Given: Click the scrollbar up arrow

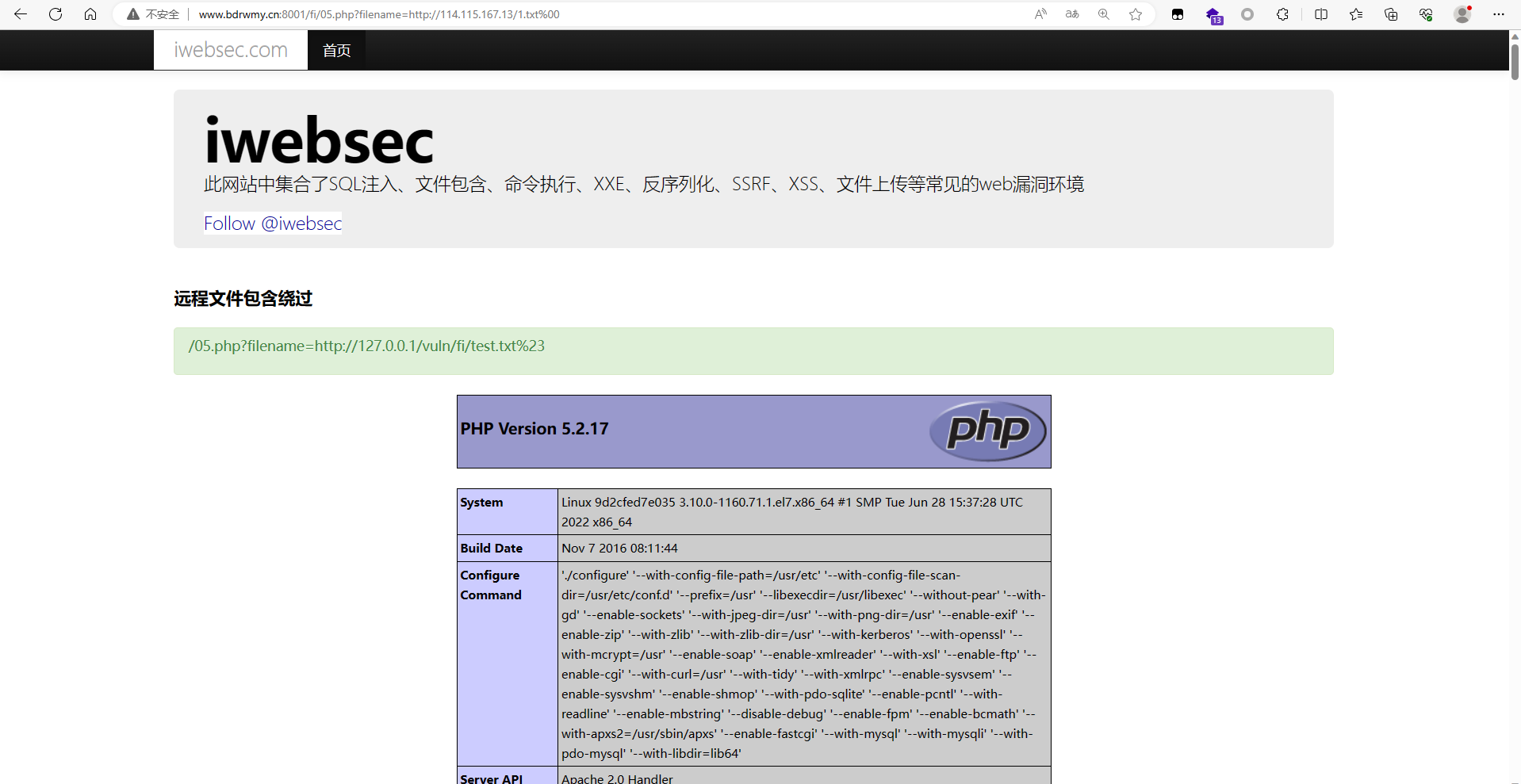Looking at the screenshot, I should [1515, 36].
